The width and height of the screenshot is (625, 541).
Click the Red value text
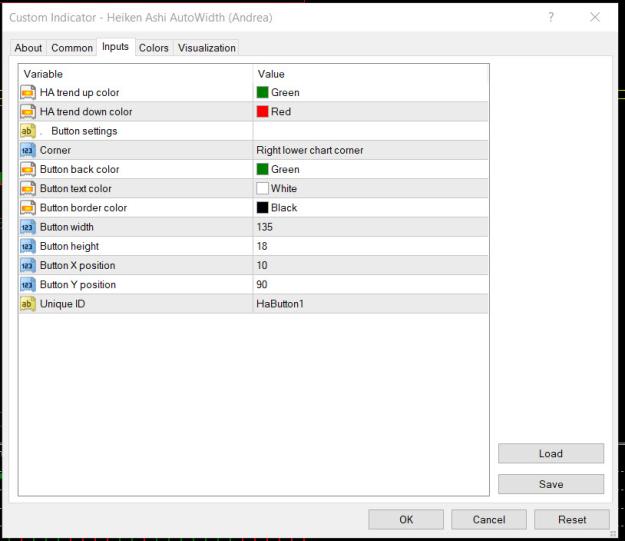pos(281,112)
